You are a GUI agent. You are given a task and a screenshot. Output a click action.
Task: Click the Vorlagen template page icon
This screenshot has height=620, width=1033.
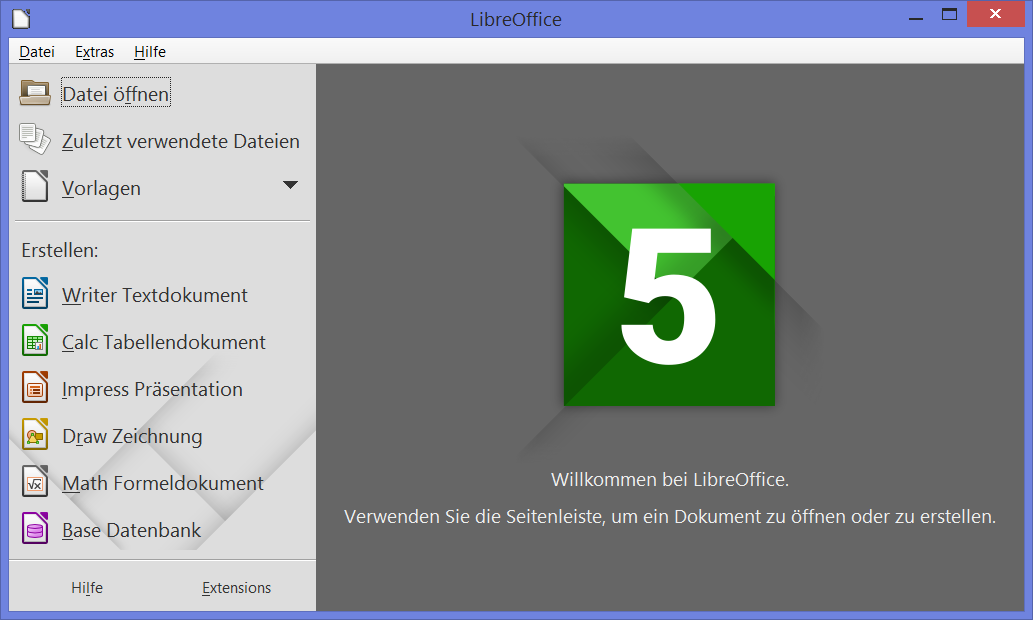pyautogui.click(x=35, y=187)
